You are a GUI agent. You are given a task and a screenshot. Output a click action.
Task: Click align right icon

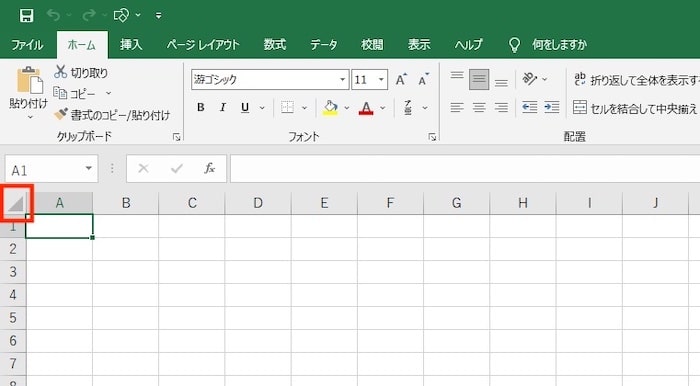(x=501, y=108)
